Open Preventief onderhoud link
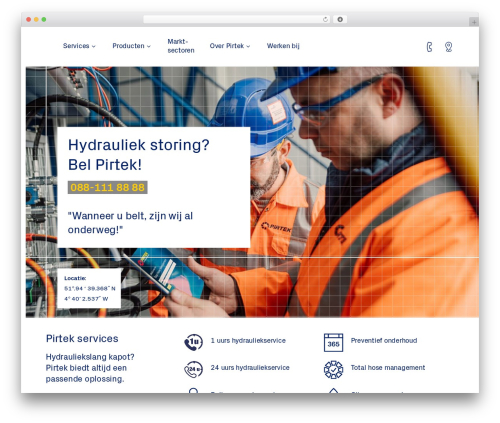Image resolution: width=500 pixels, height=423 pixels. pos(384,341)
